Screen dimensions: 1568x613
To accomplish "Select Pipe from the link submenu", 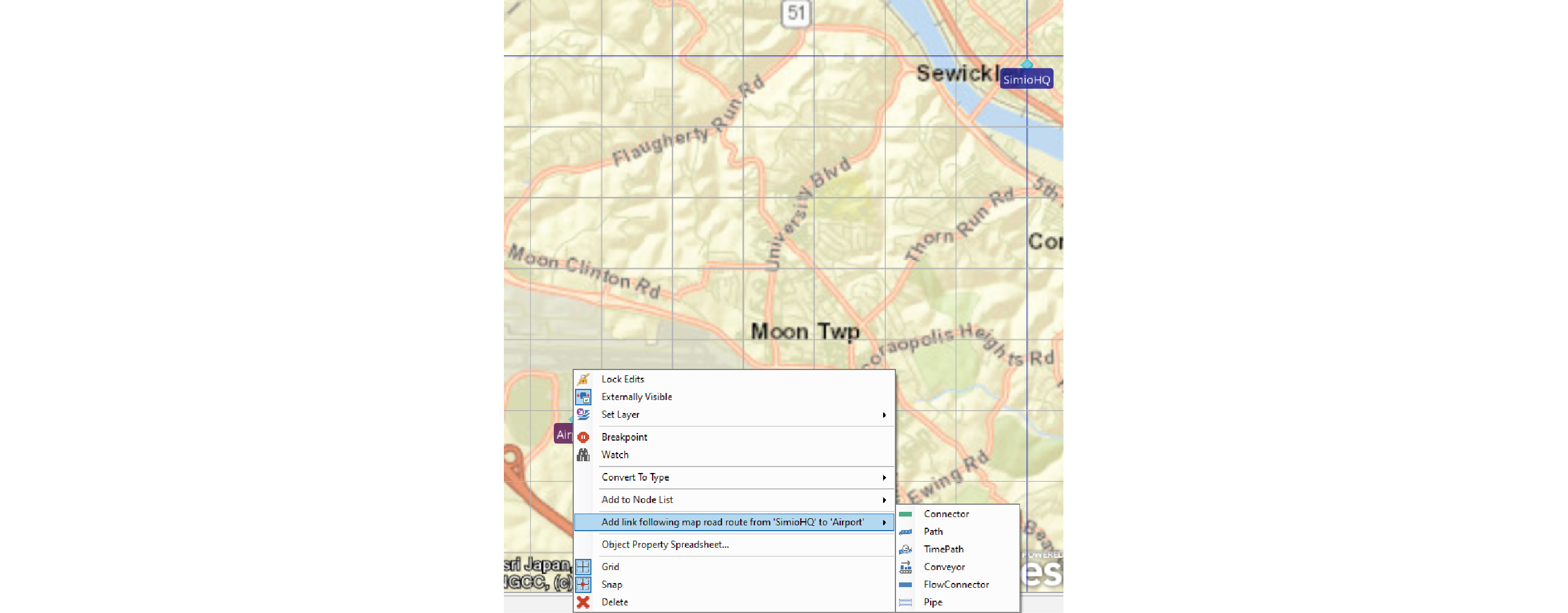I will (932, 602).
